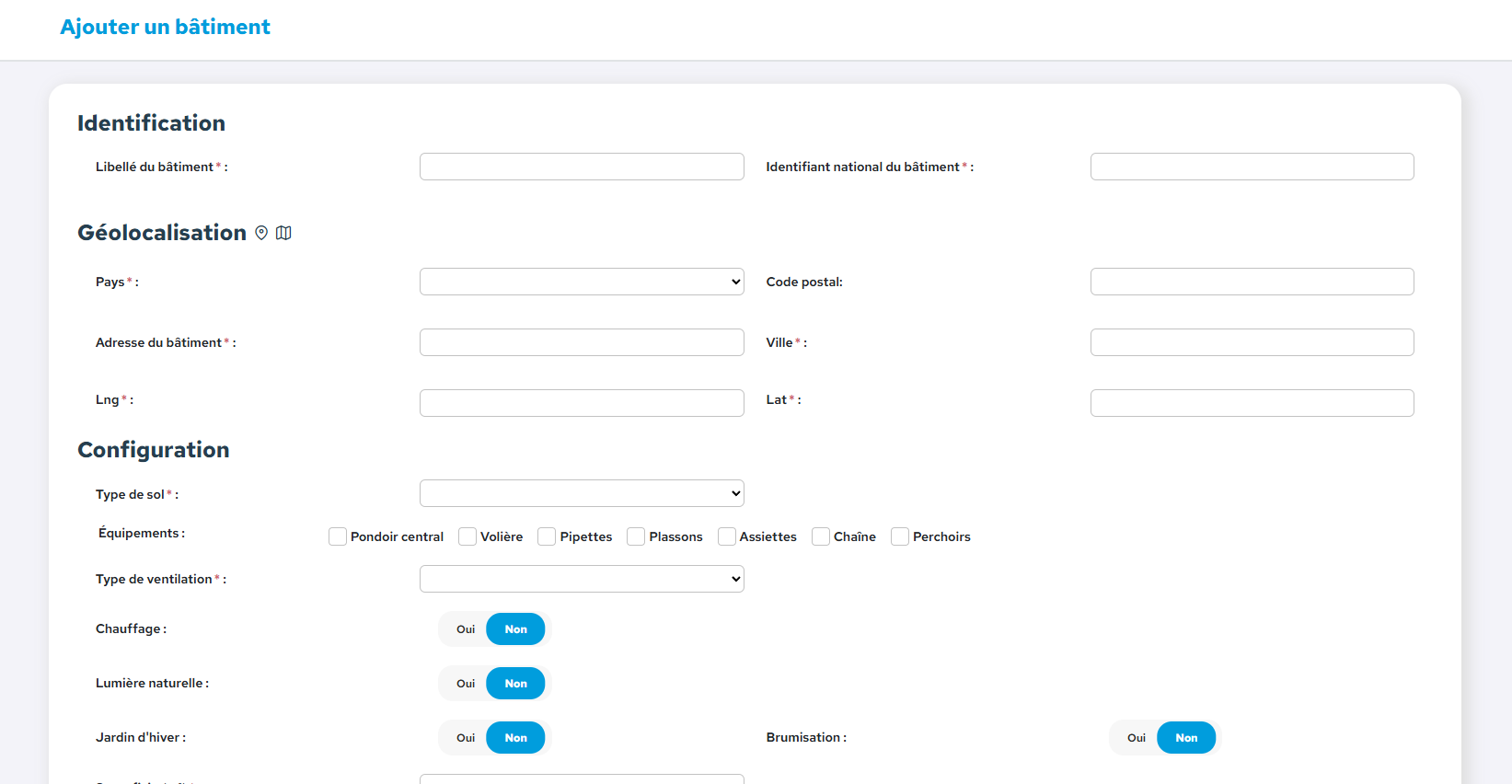Open the Type de ventilation dropdown

pos(582,579)
